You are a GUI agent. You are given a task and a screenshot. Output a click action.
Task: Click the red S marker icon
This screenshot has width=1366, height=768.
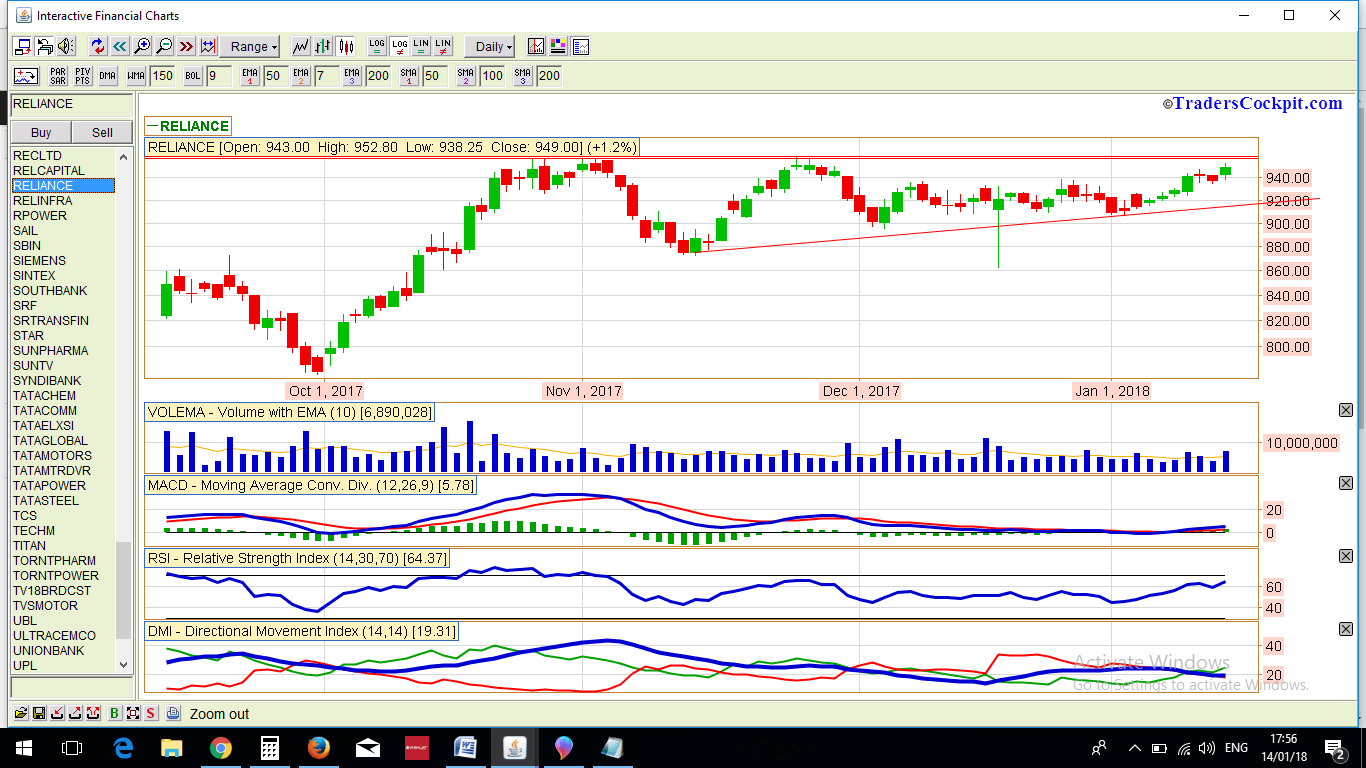pyautogui.click(x=151, y=713)
